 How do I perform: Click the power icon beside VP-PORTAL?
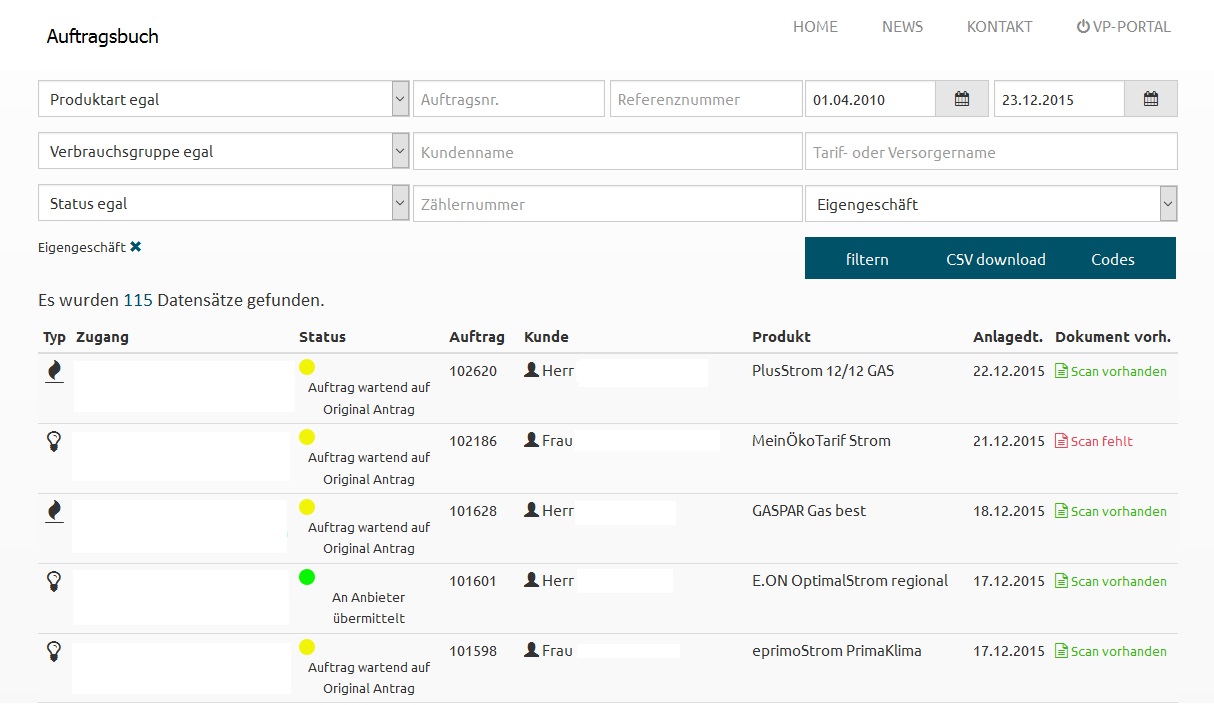pyautogui.click(x=1083, y=27)
